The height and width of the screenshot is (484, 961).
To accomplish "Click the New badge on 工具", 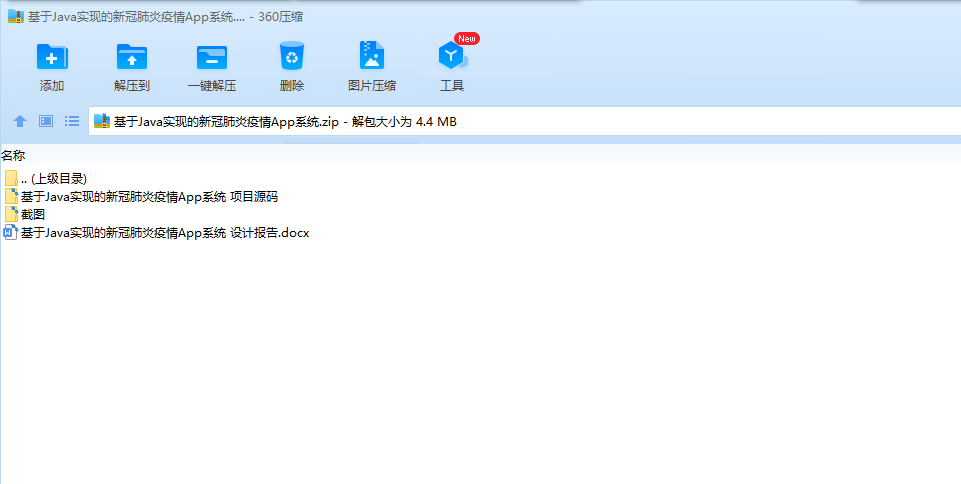I will (467, 39).
